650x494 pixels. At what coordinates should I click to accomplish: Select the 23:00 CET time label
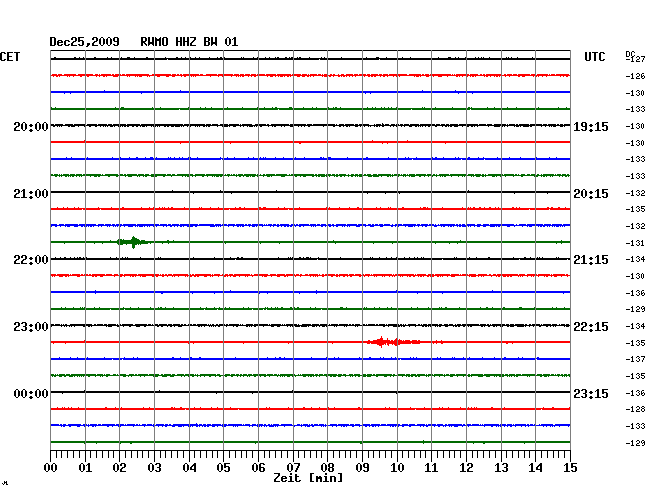click(31, 327)
